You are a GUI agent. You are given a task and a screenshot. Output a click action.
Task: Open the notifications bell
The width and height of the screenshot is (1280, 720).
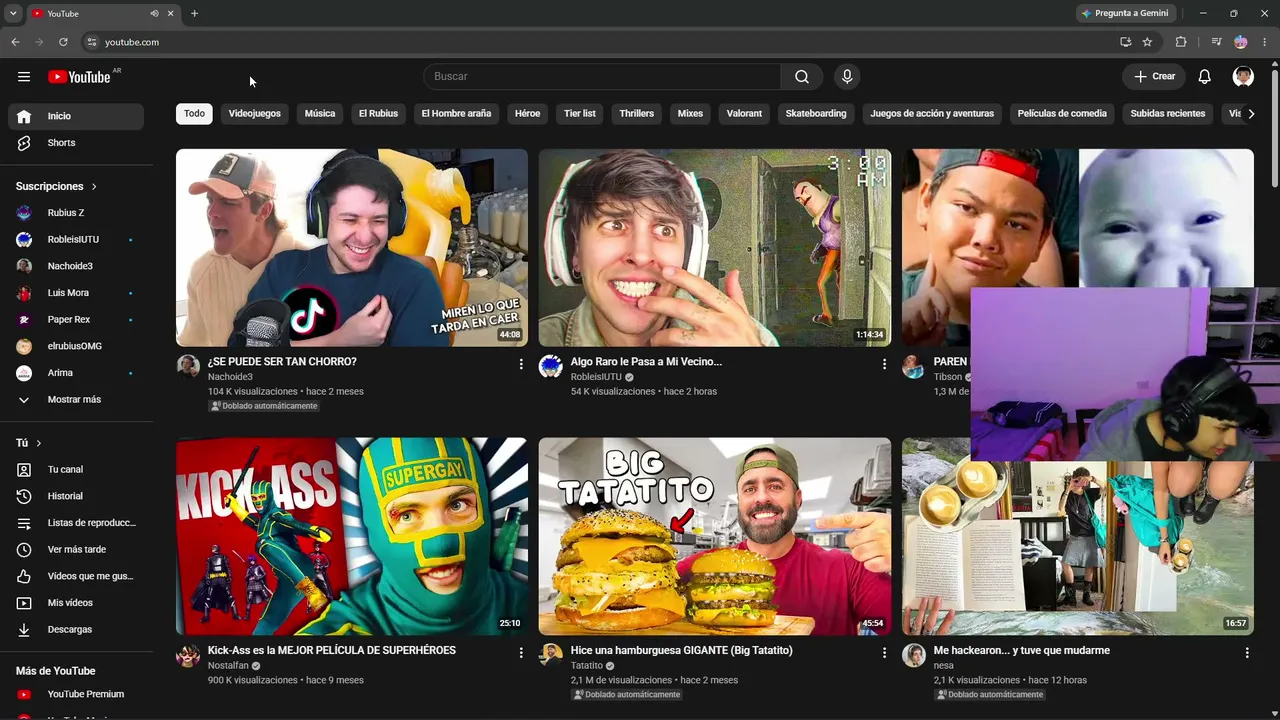tap(1205, 77)
